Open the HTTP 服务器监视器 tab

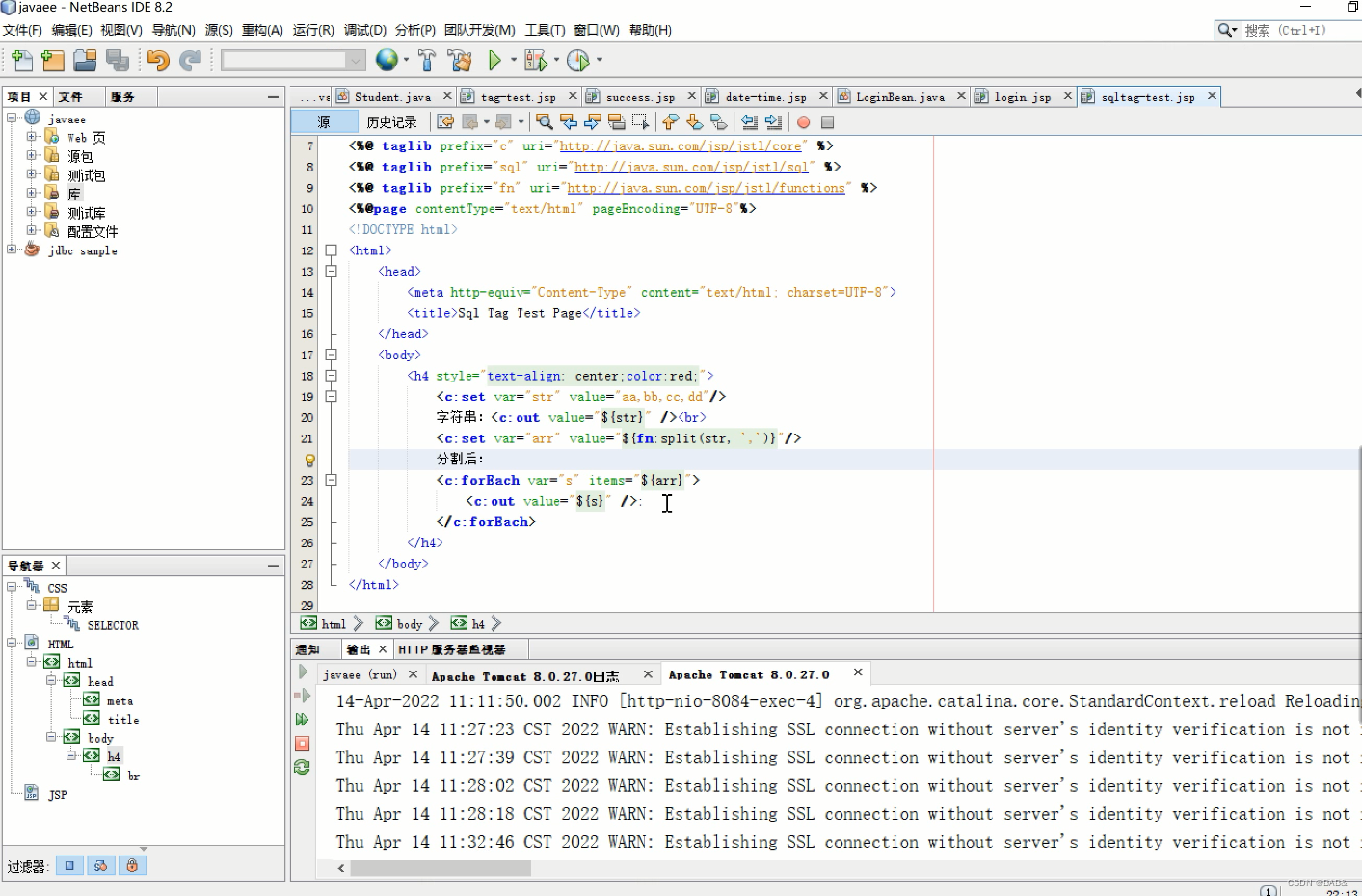452,650
